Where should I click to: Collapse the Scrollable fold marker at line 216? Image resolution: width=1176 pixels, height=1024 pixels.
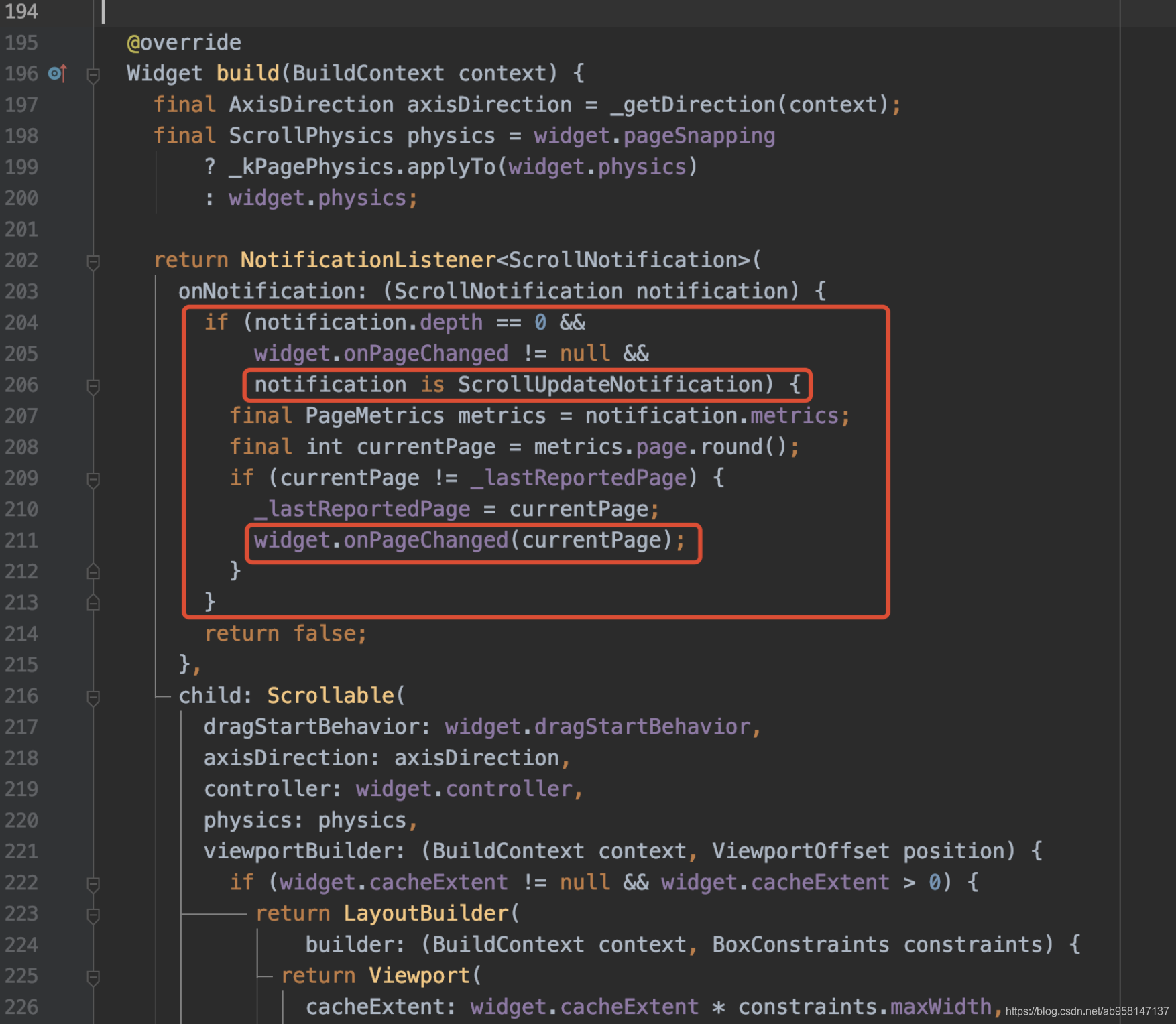[x=93, y=698]
